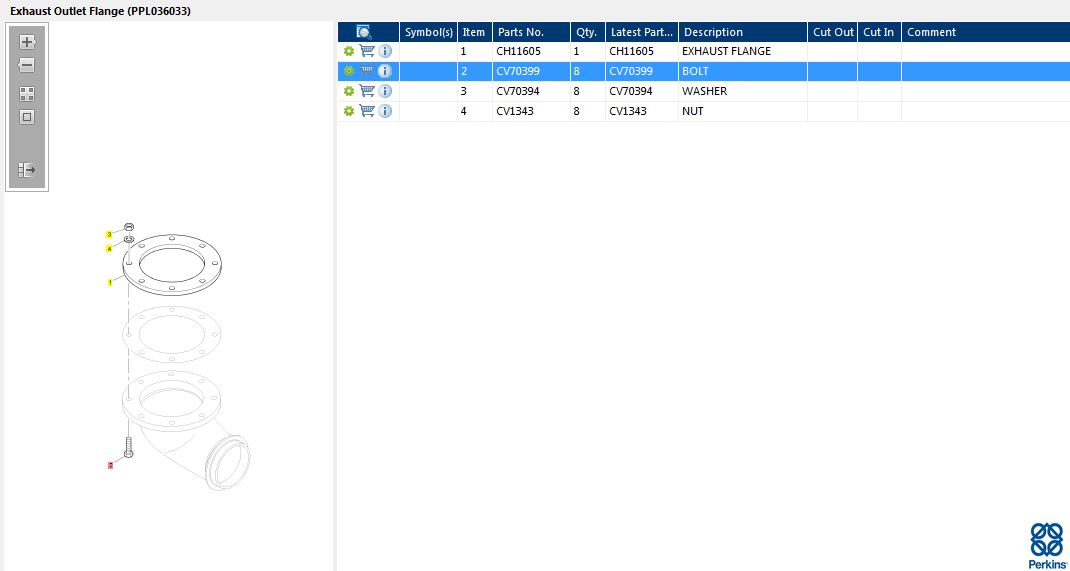Click the four-squares grid view icon

[27, 94]
